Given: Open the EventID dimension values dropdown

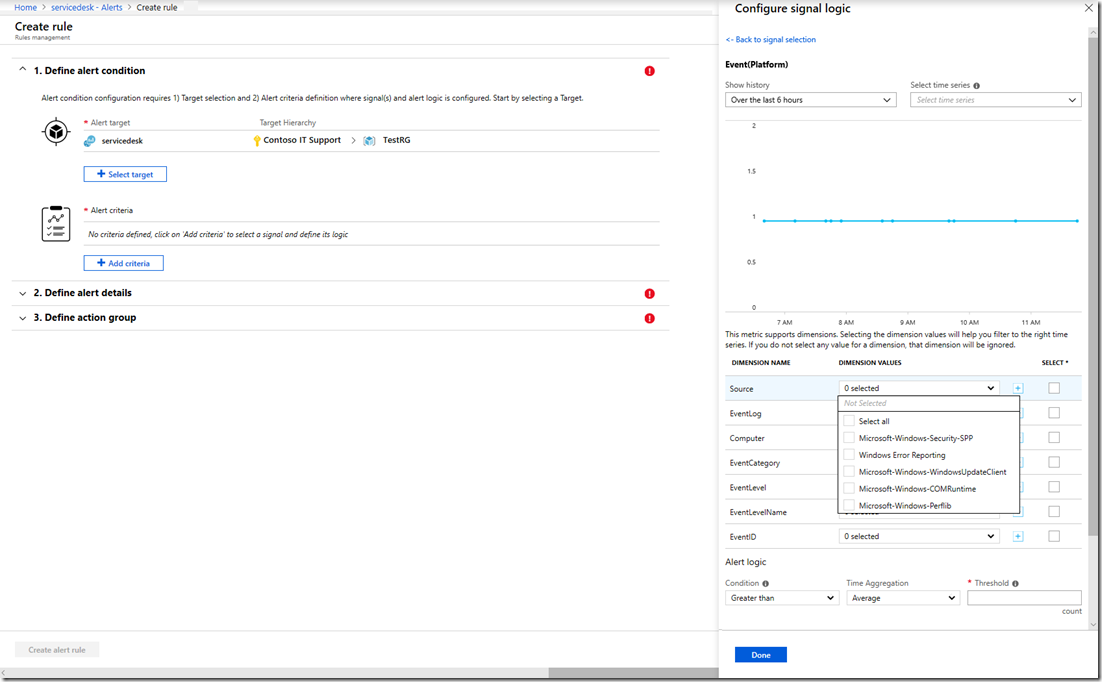Looking at the screenshot, I should 919,536.
